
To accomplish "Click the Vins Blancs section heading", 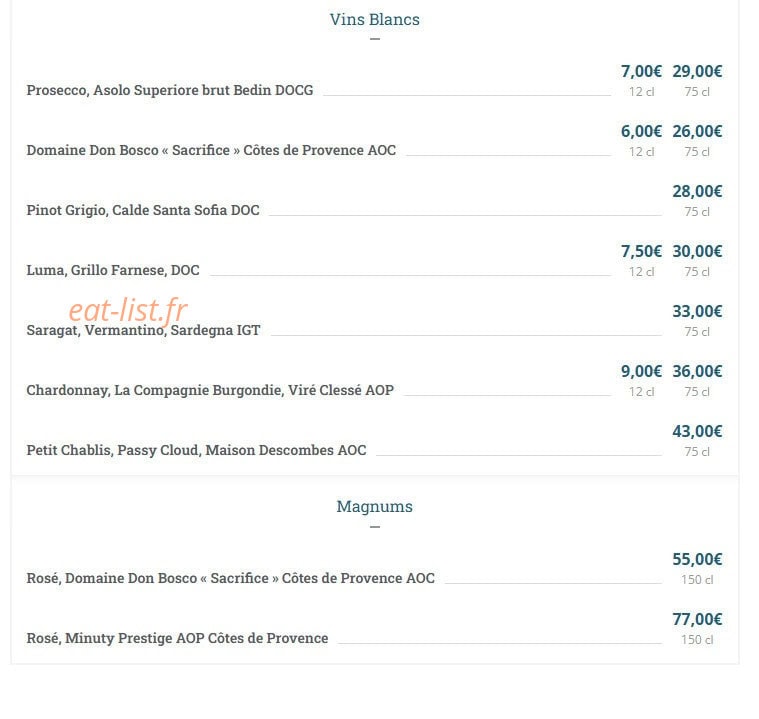I will [375, 19].
